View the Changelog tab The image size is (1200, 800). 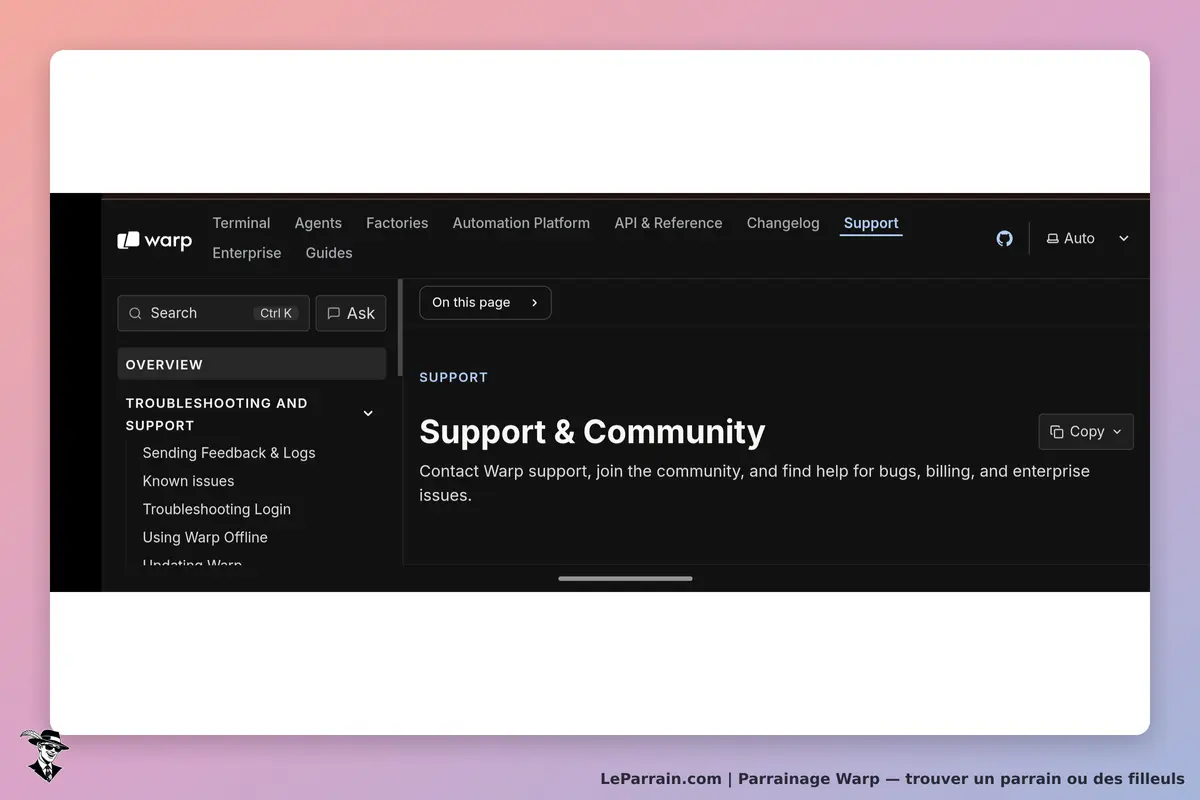783,223
